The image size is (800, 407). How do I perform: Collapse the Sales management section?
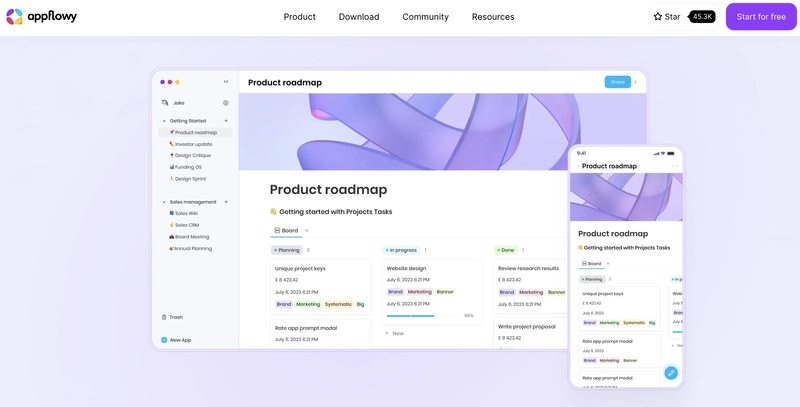(x=164, y=202)
